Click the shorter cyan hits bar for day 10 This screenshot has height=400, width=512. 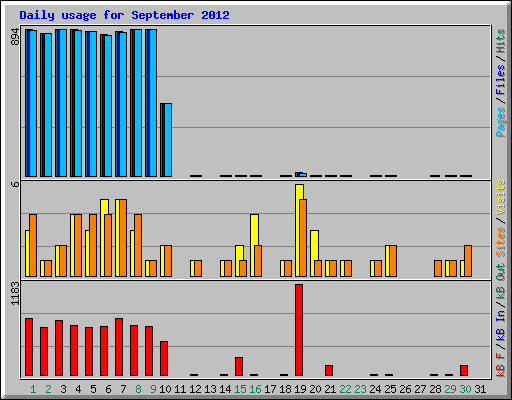168,140
